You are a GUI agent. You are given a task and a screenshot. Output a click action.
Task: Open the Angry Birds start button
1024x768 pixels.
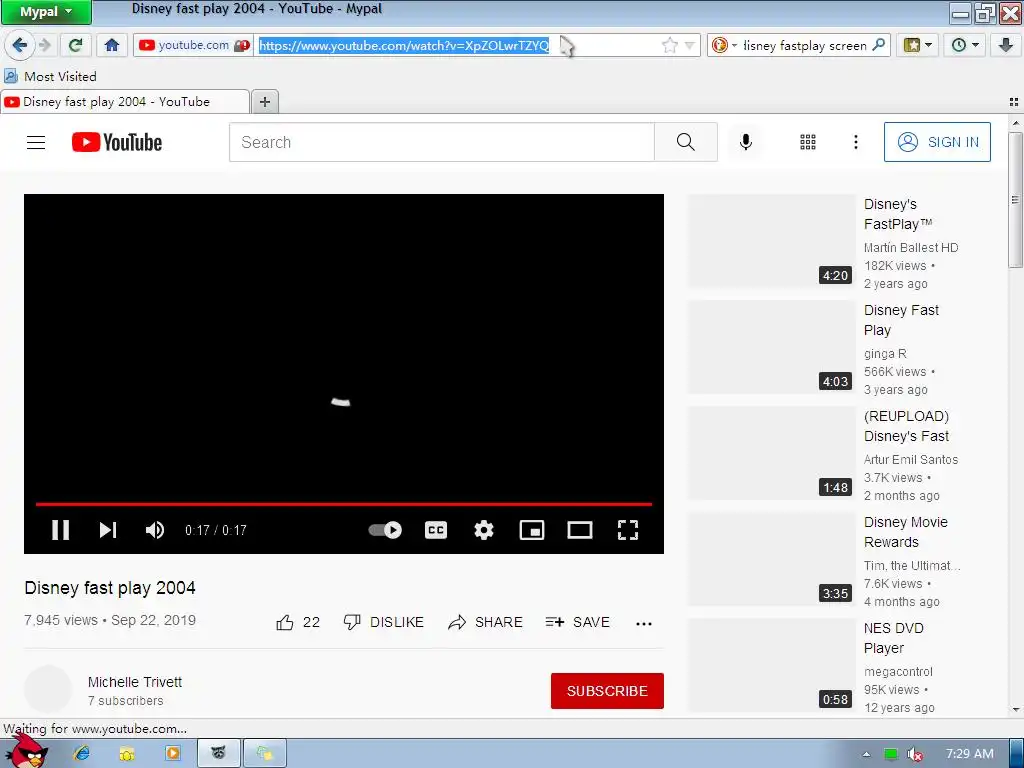click(27, 751)
